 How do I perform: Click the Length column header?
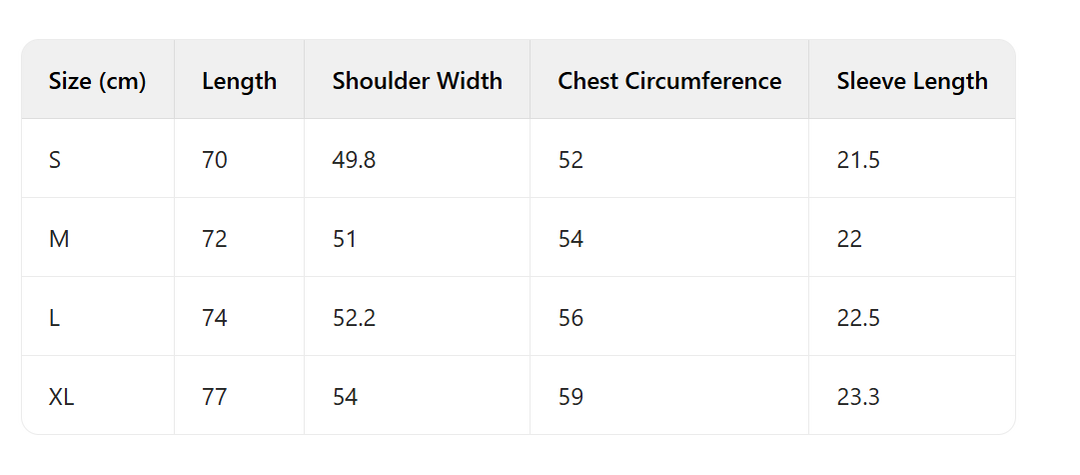[239, 81]
